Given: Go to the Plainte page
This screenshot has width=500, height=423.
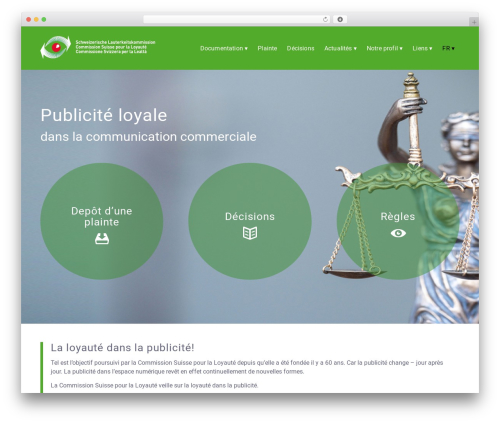Looking at the screenshot, I should [267, 48].
